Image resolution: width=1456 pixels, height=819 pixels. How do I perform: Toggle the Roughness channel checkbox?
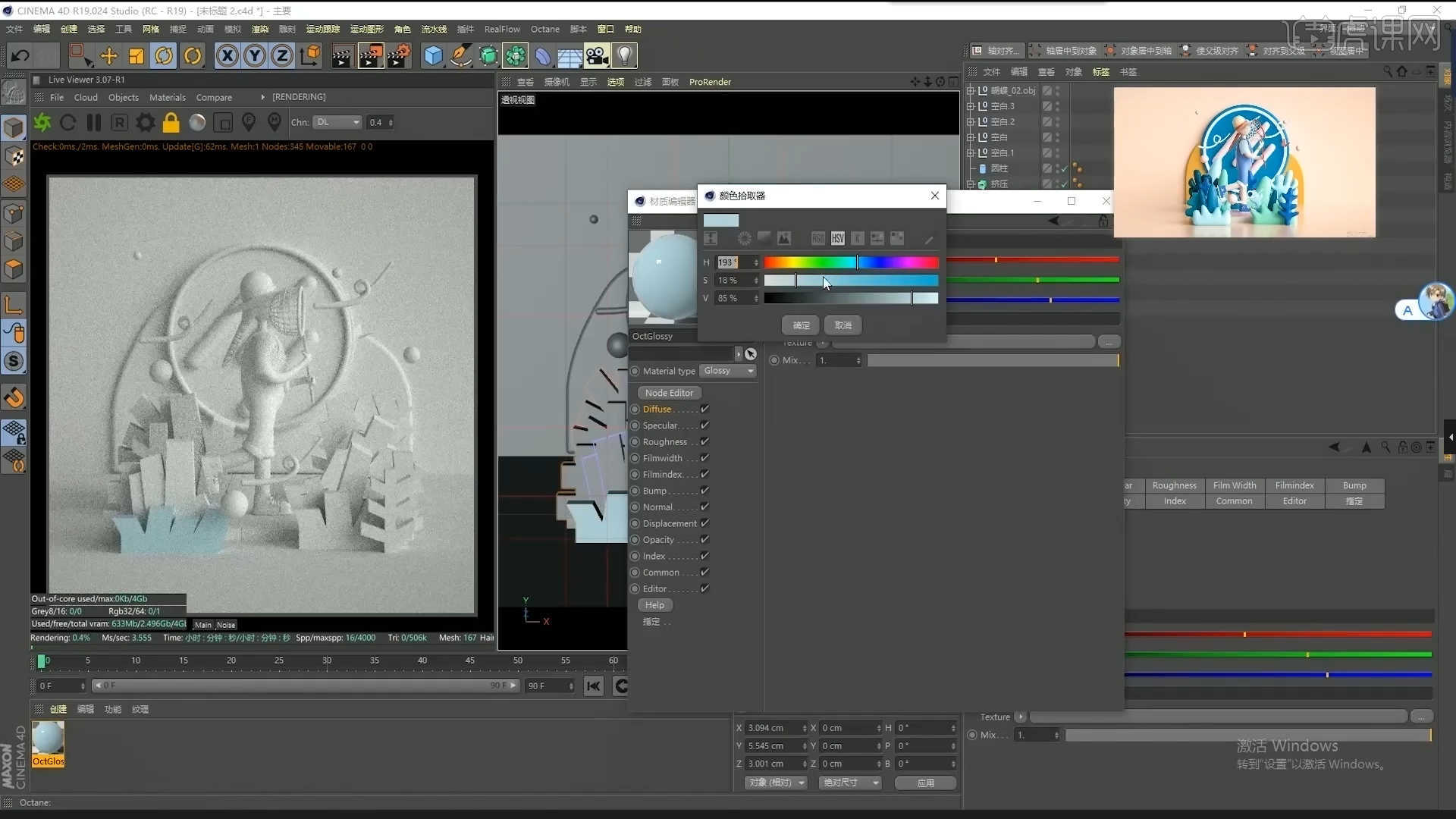(x=704, y=442)
